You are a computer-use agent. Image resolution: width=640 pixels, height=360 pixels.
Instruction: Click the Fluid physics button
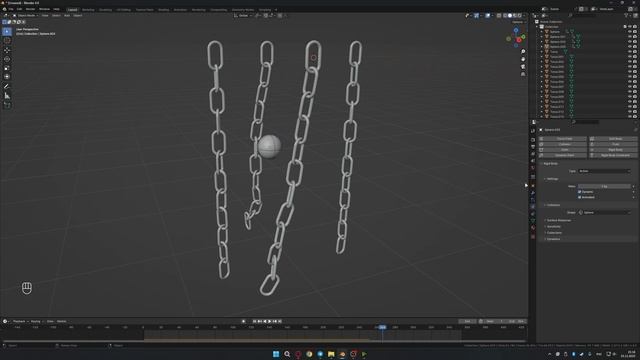[613, 144]
